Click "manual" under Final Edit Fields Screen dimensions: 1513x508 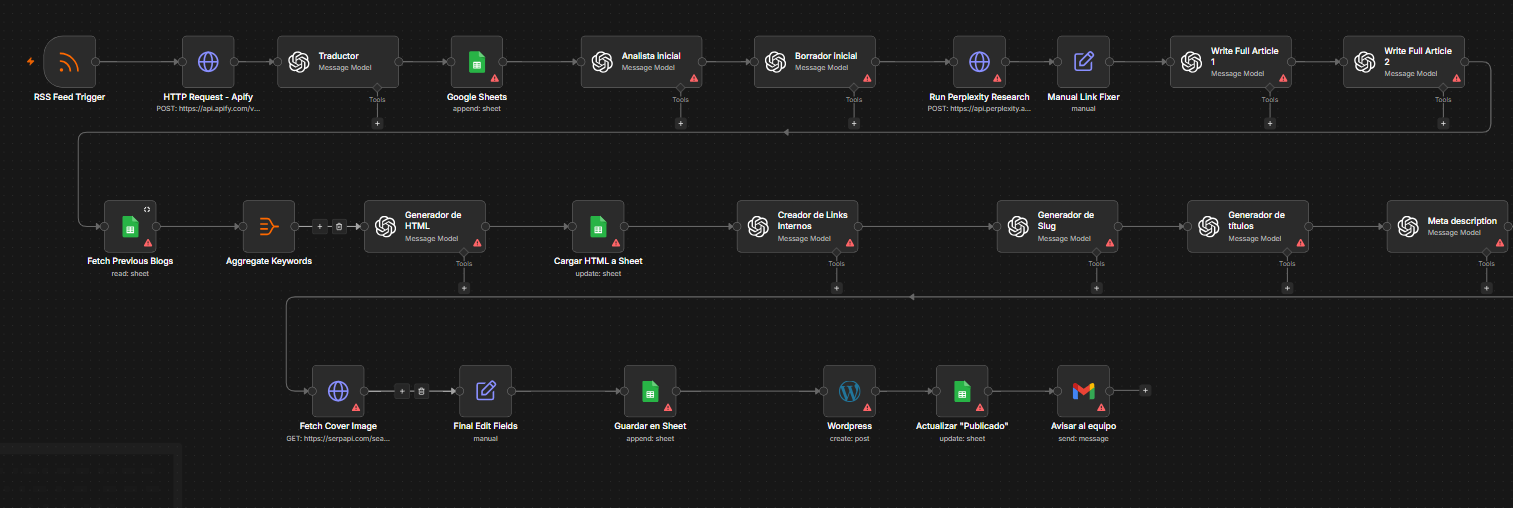(x=485, y=438)
